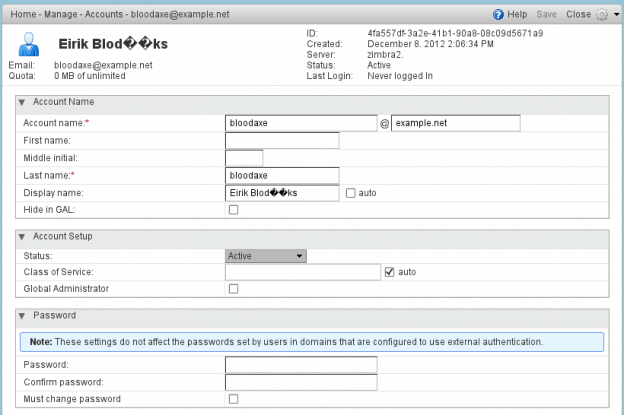Click the Display name field
Image resolution: width=624 pixels, height=415 pixels.
coord(282,193)
